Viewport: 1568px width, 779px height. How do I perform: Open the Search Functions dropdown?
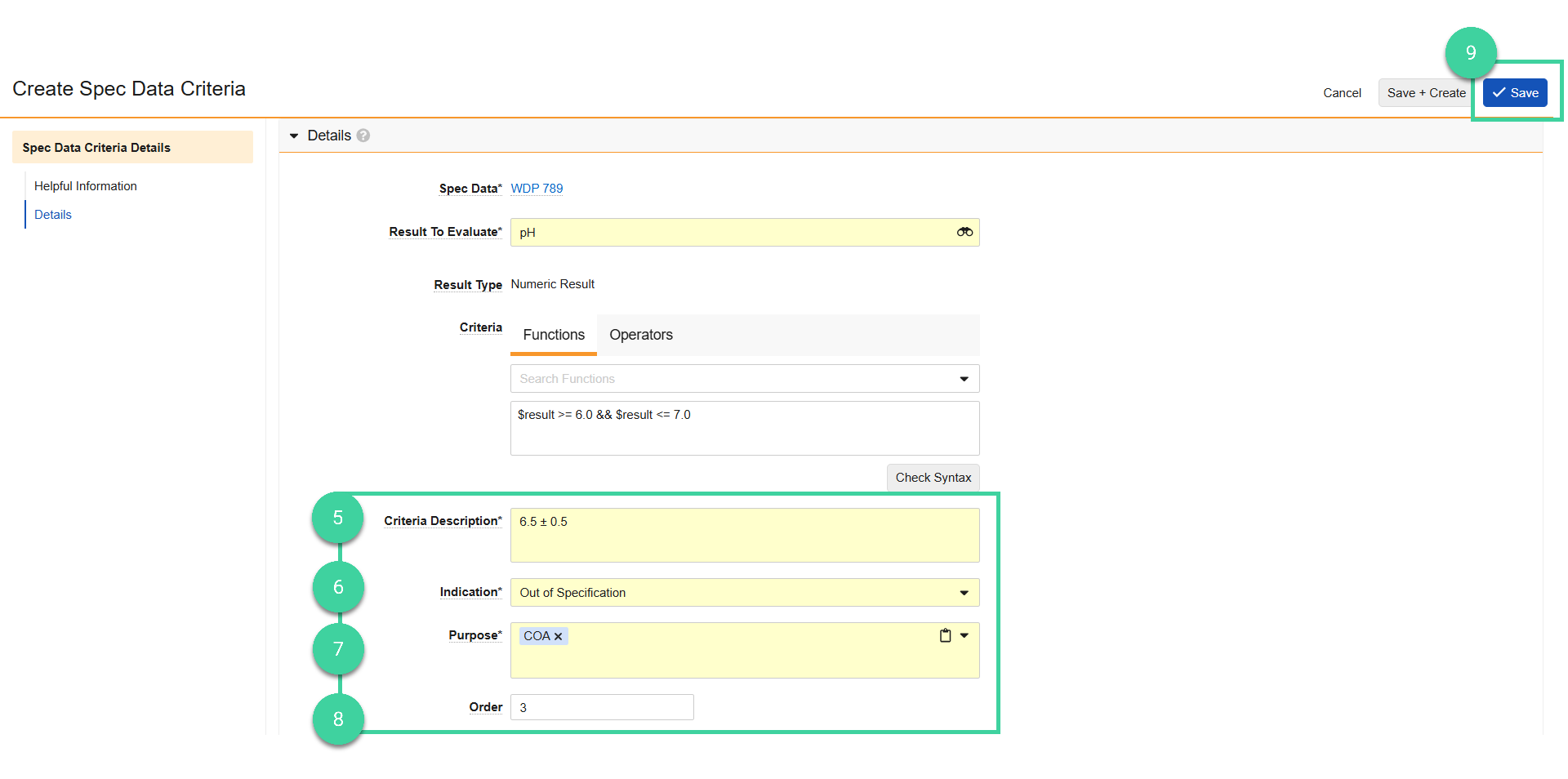[x=964, y=379]
